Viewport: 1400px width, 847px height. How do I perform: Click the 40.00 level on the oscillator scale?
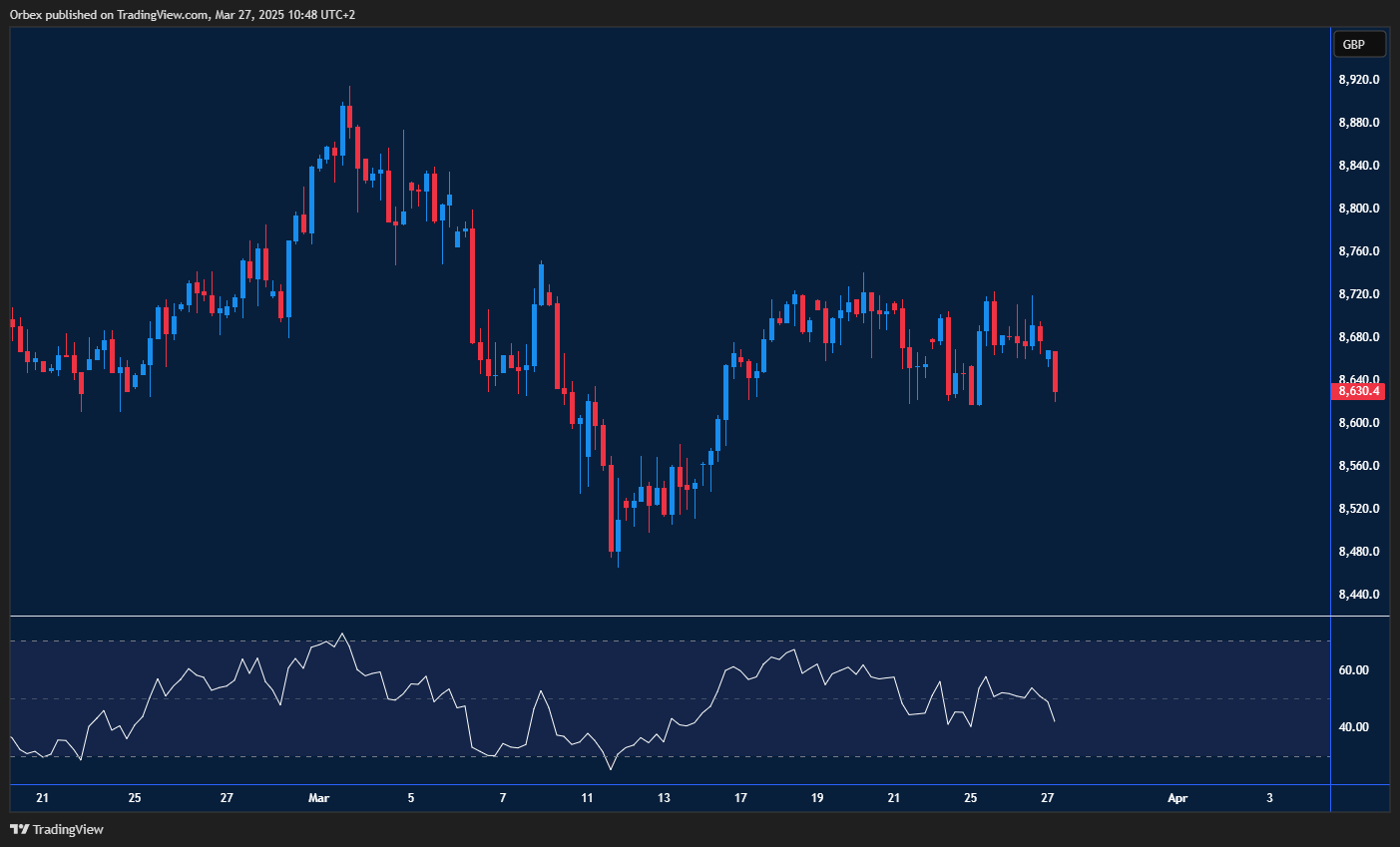point(1353,727)
